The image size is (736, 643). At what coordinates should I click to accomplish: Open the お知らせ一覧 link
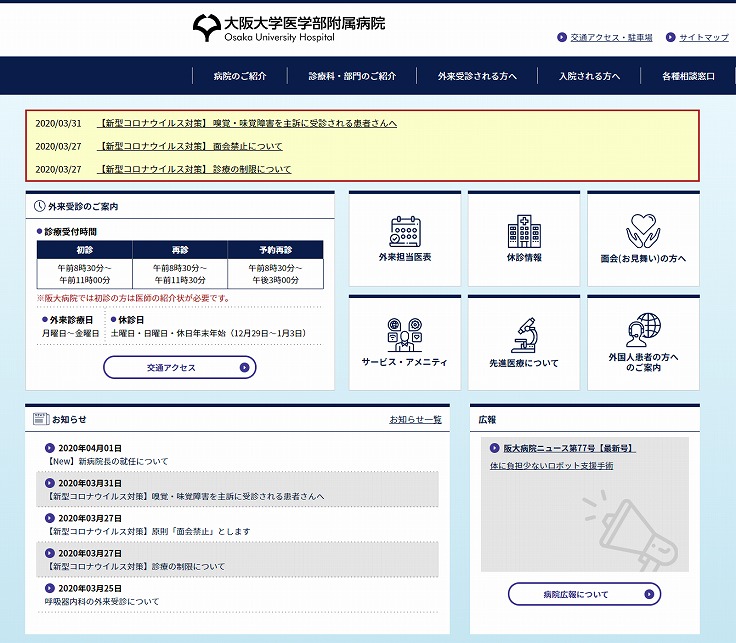(415, 419)
